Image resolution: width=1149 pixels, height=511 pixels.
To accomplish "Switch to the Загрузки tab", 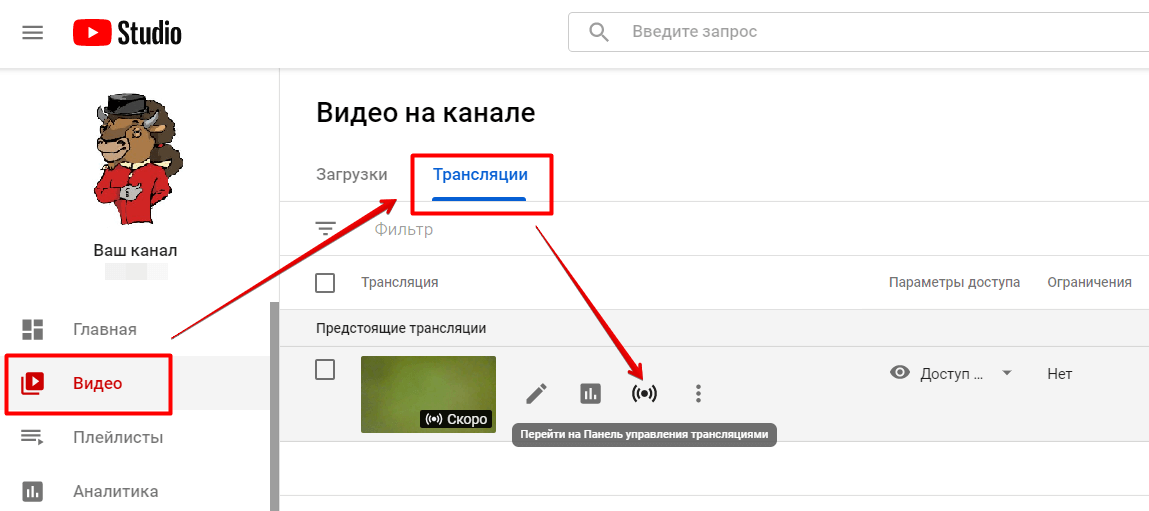I will 351,174.
